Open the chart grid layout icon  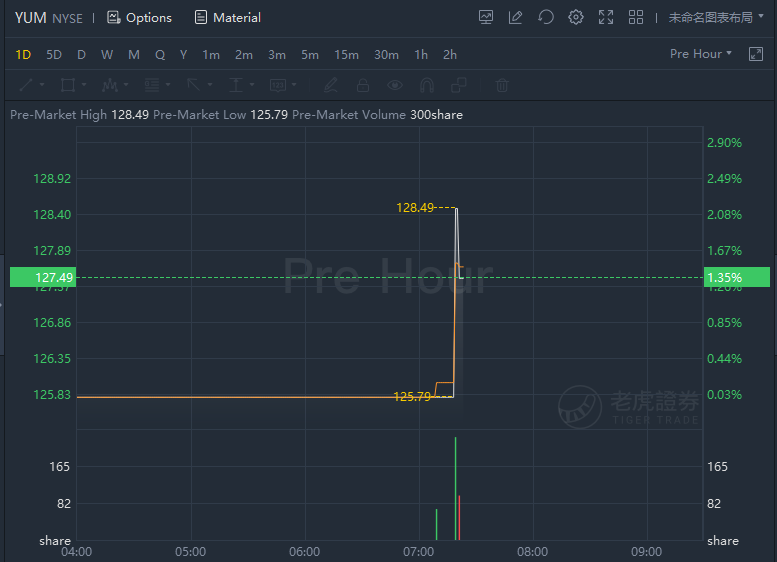[636, 17]
